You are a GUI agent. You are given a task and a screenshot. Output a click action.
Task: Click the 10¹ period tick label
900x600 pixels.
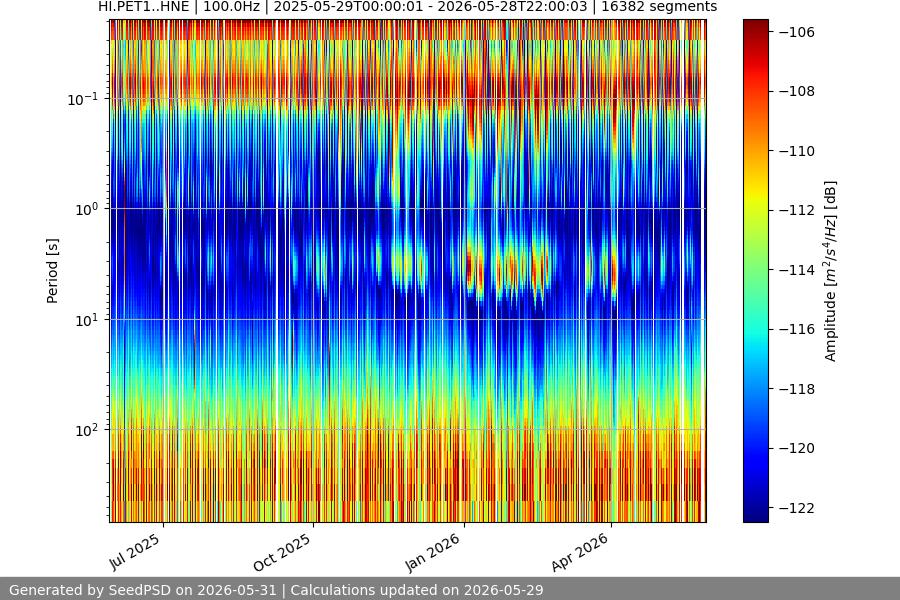point(87,320)
